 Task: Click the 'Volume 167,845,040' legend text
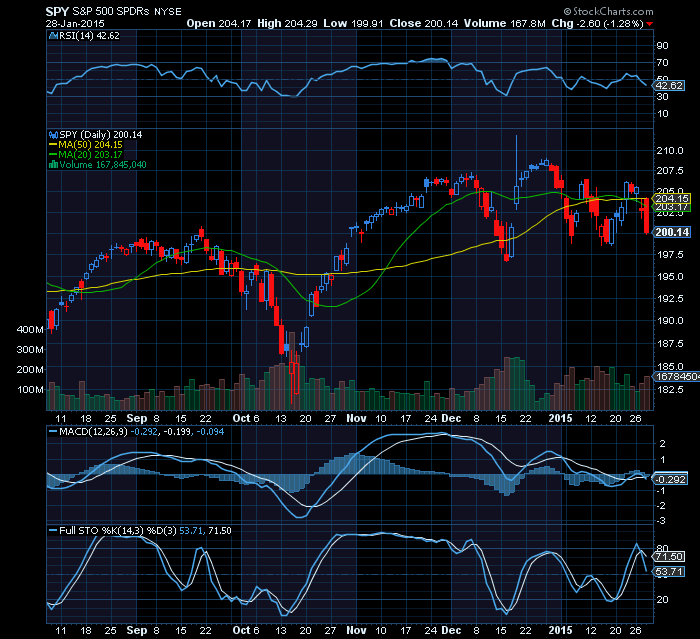[x=103, y=165]
